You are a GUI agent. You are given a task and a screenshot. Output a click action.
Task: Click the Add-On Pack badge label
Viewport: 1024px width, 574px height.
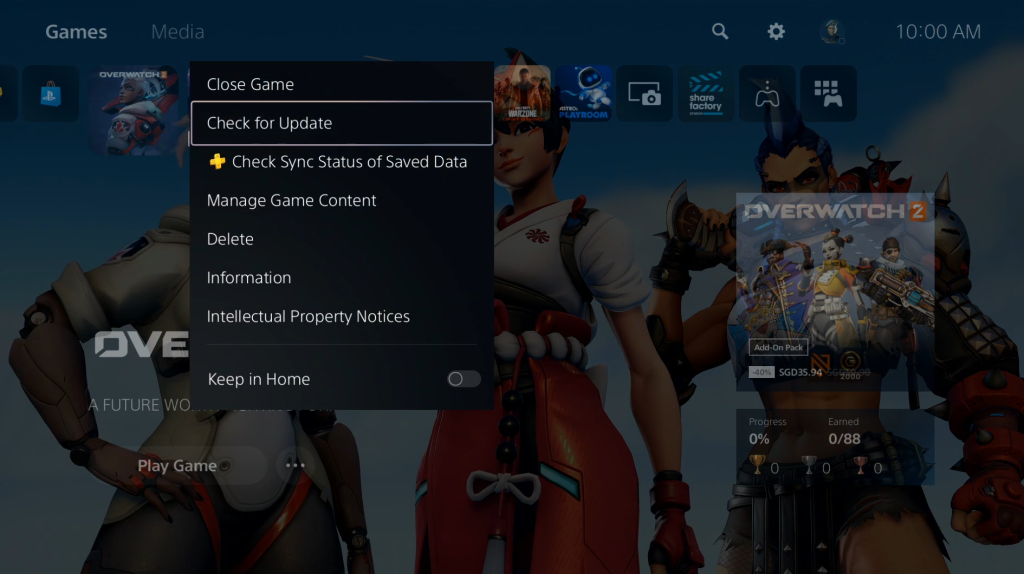[x=778, y=347]
